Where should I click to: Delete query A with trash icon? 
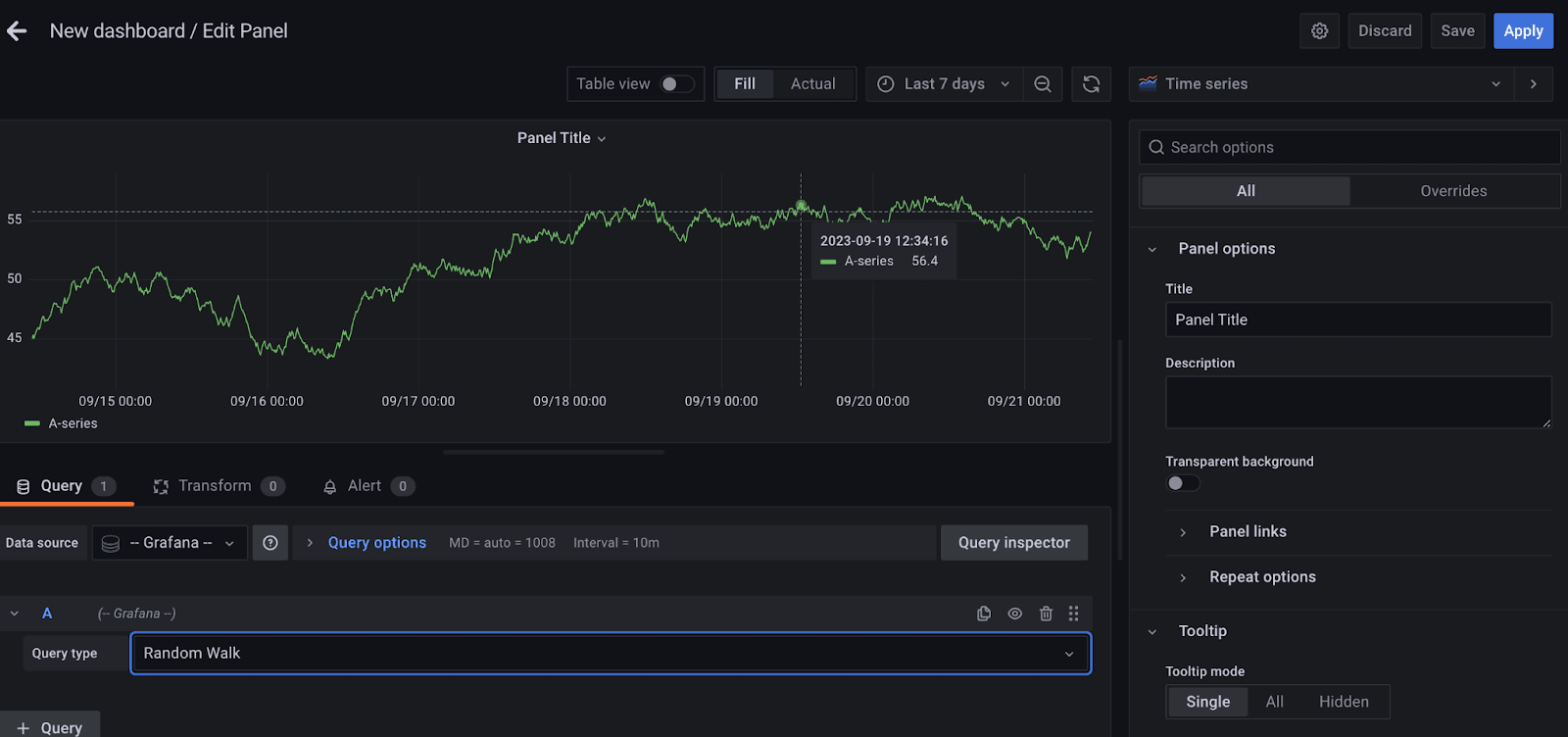(x=1046, y=614)
